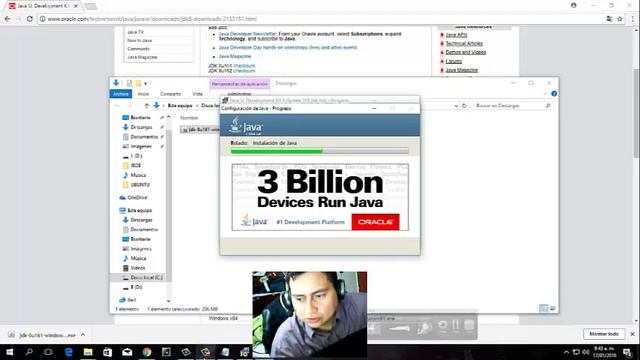
Task: Open Demos and Videos resource link
Action: [465, 52]
